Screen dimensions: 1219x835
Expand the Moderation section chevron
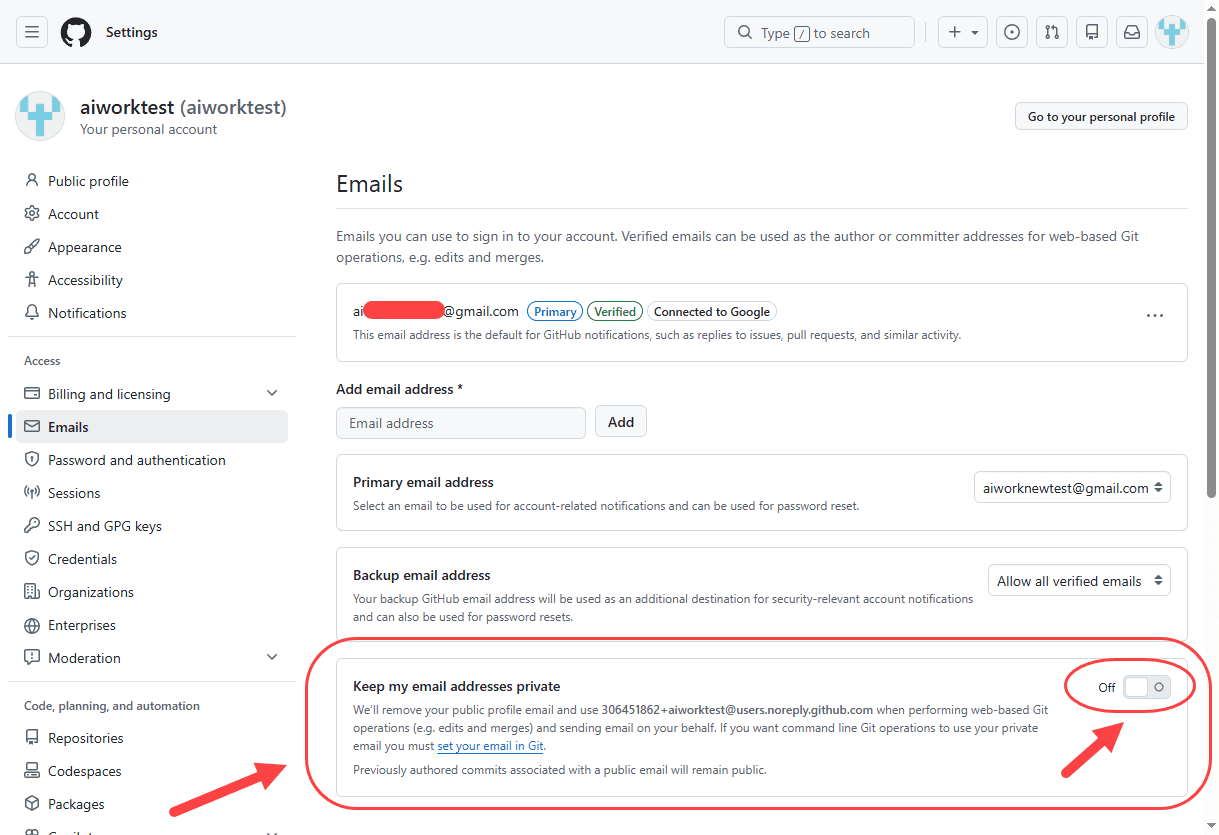[x=272, y=658]
